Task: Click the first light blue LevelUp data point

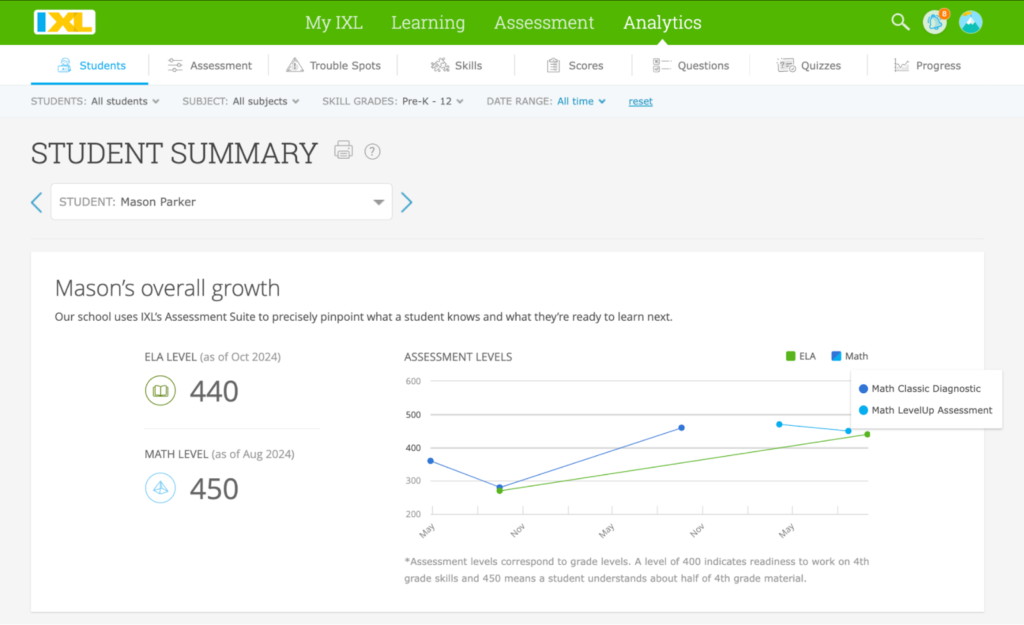Action: point(779,425)
